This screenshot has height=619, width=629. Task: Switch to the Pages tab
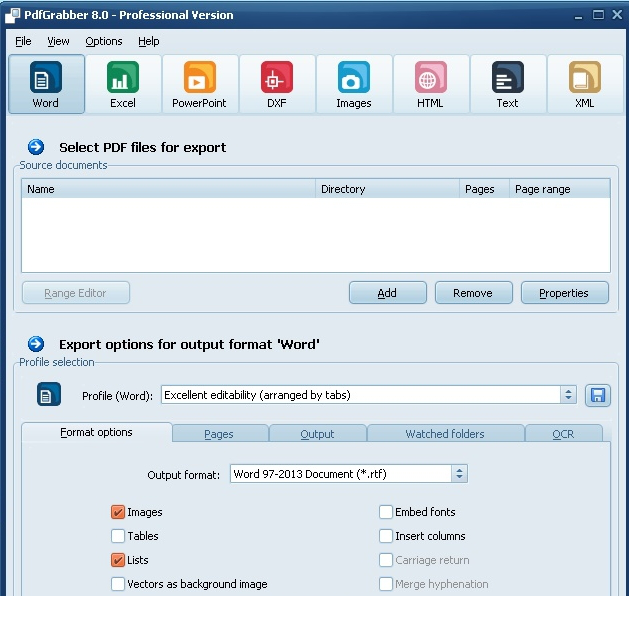[x=219, y=434]
